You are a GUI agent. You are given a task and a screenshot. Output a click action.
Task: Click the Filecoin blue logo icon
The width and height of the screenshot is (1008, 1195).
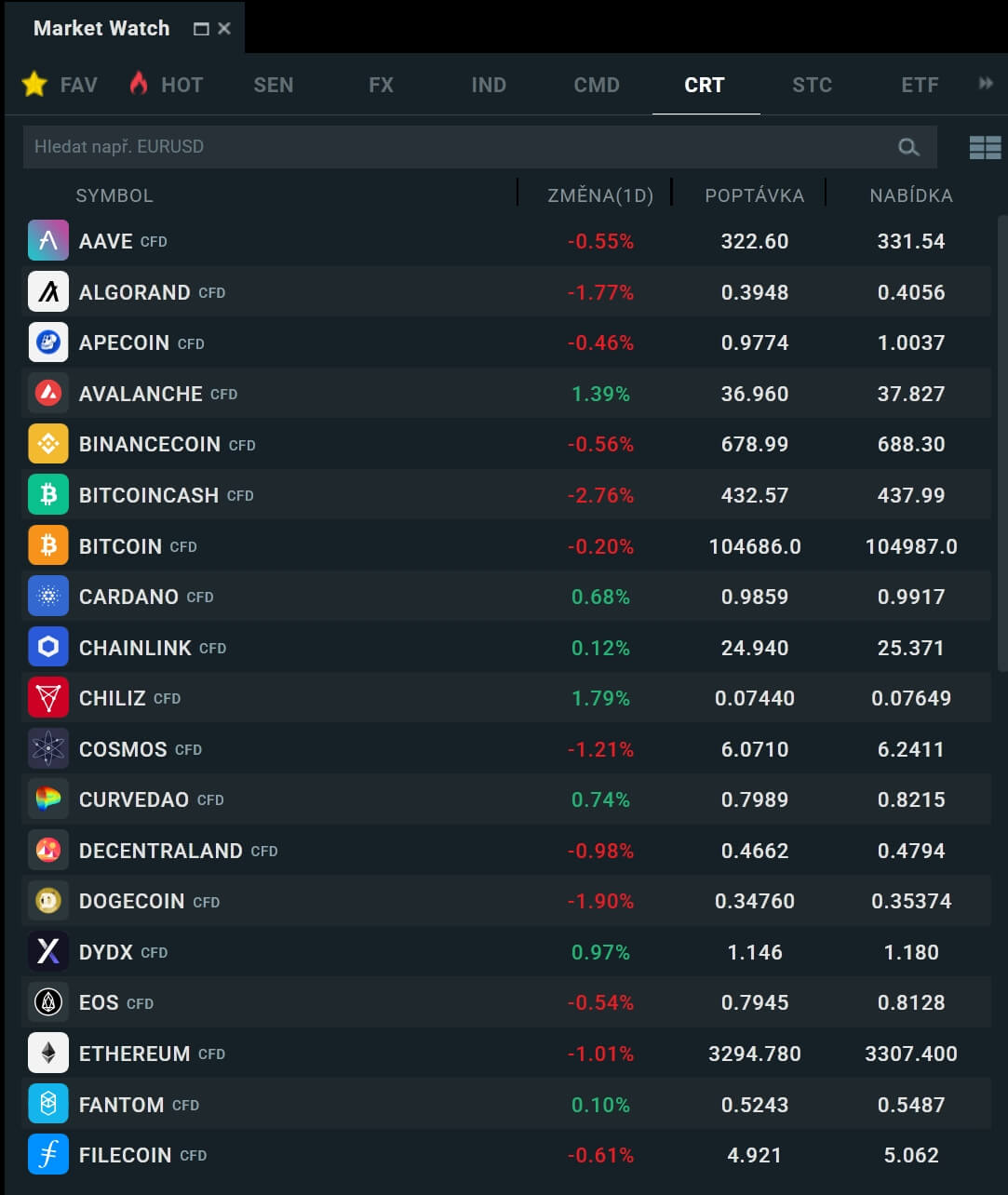pos(48,1155)
